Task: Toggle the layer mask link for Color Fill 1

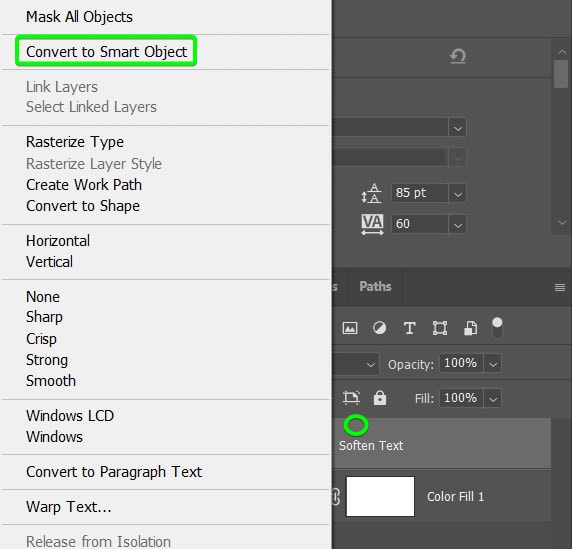Action: (x=336, y=496)
